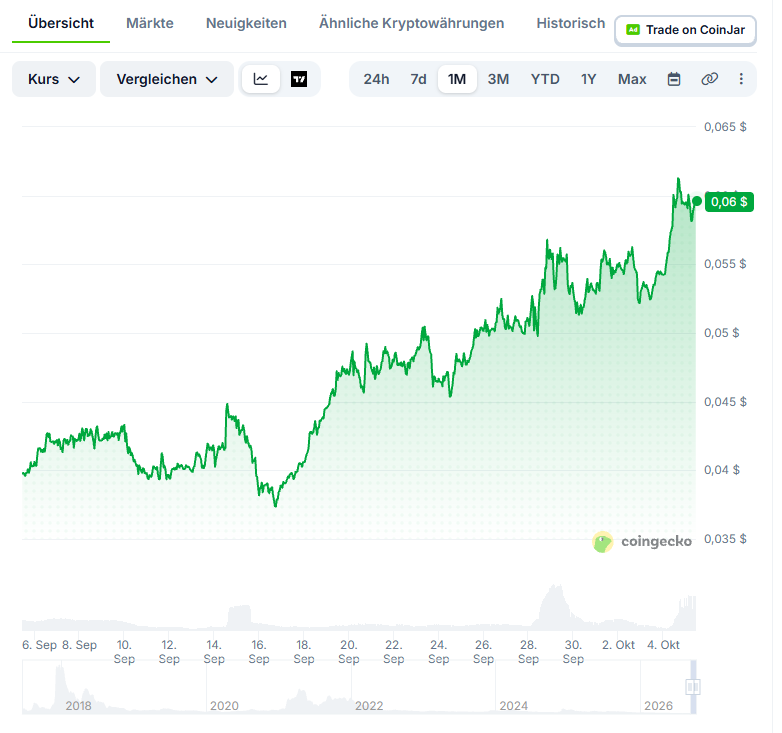Open the calendar date range picker

tap(674, 79)
